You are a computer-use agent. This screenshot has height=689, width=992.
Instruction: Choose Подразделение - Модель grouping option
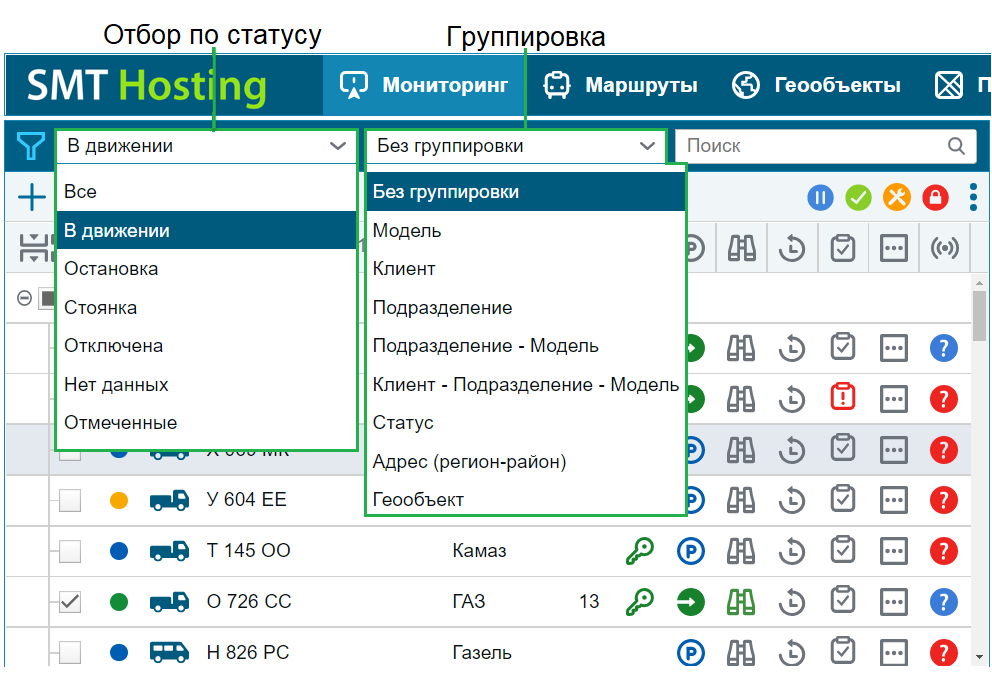pyautogui.click(x=485, y=346)
